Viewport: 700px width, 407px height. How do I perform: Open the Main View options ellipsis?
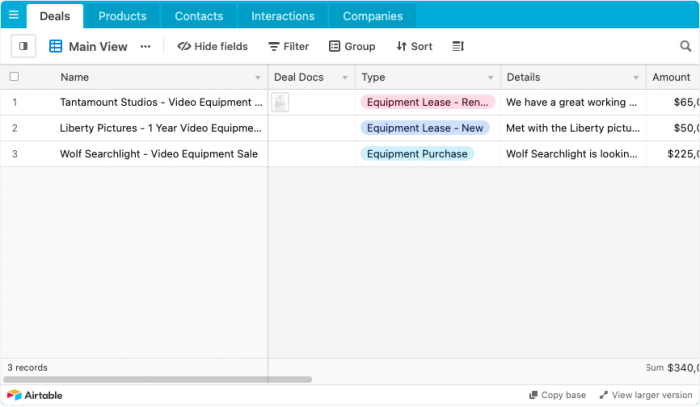point(146,46)
